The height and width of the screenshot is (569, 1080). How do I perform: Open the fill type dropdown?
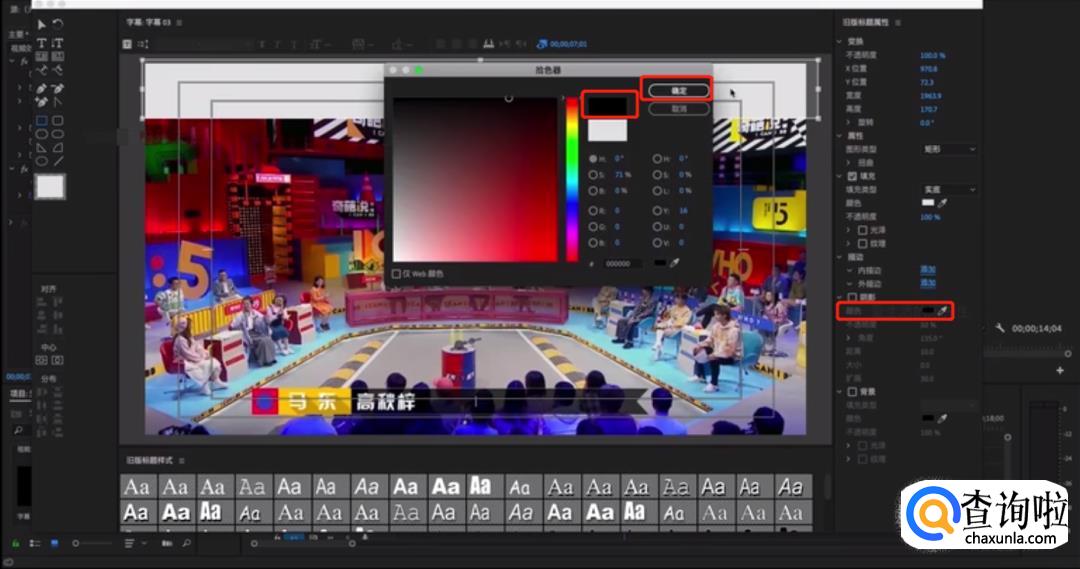949,189
